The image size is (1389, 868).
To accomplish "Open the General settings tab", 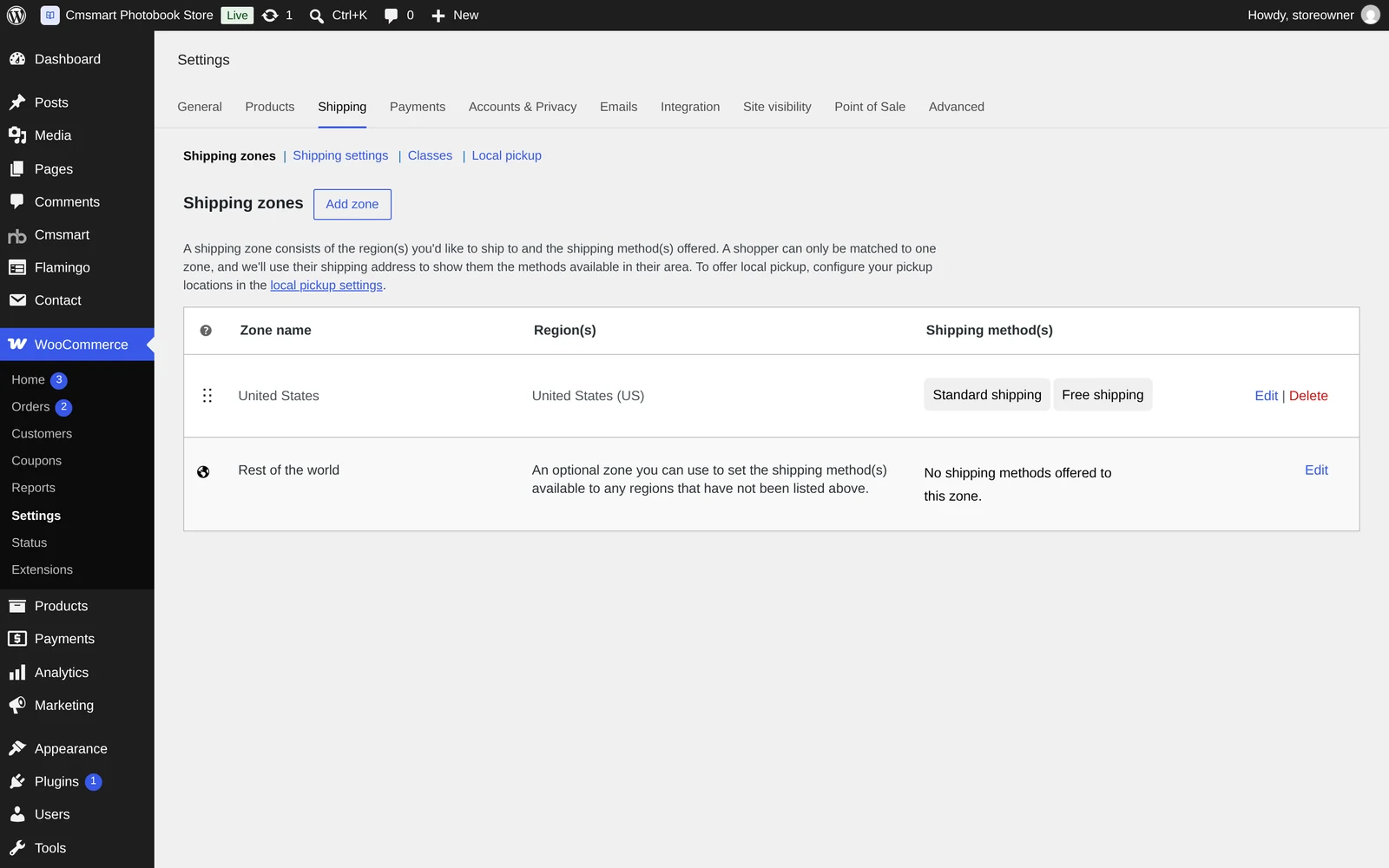I will 200,107.
